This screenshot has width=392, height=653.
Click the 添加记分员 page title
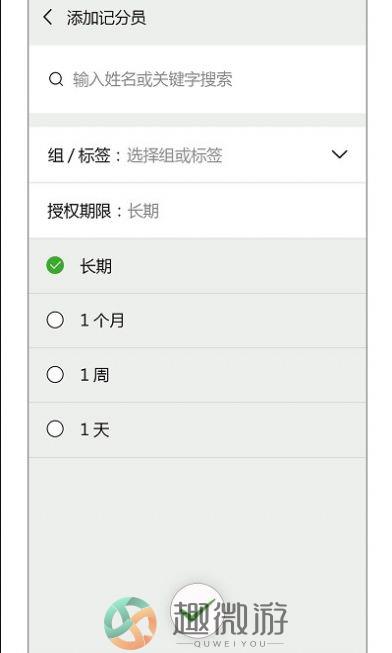(106, 18)
